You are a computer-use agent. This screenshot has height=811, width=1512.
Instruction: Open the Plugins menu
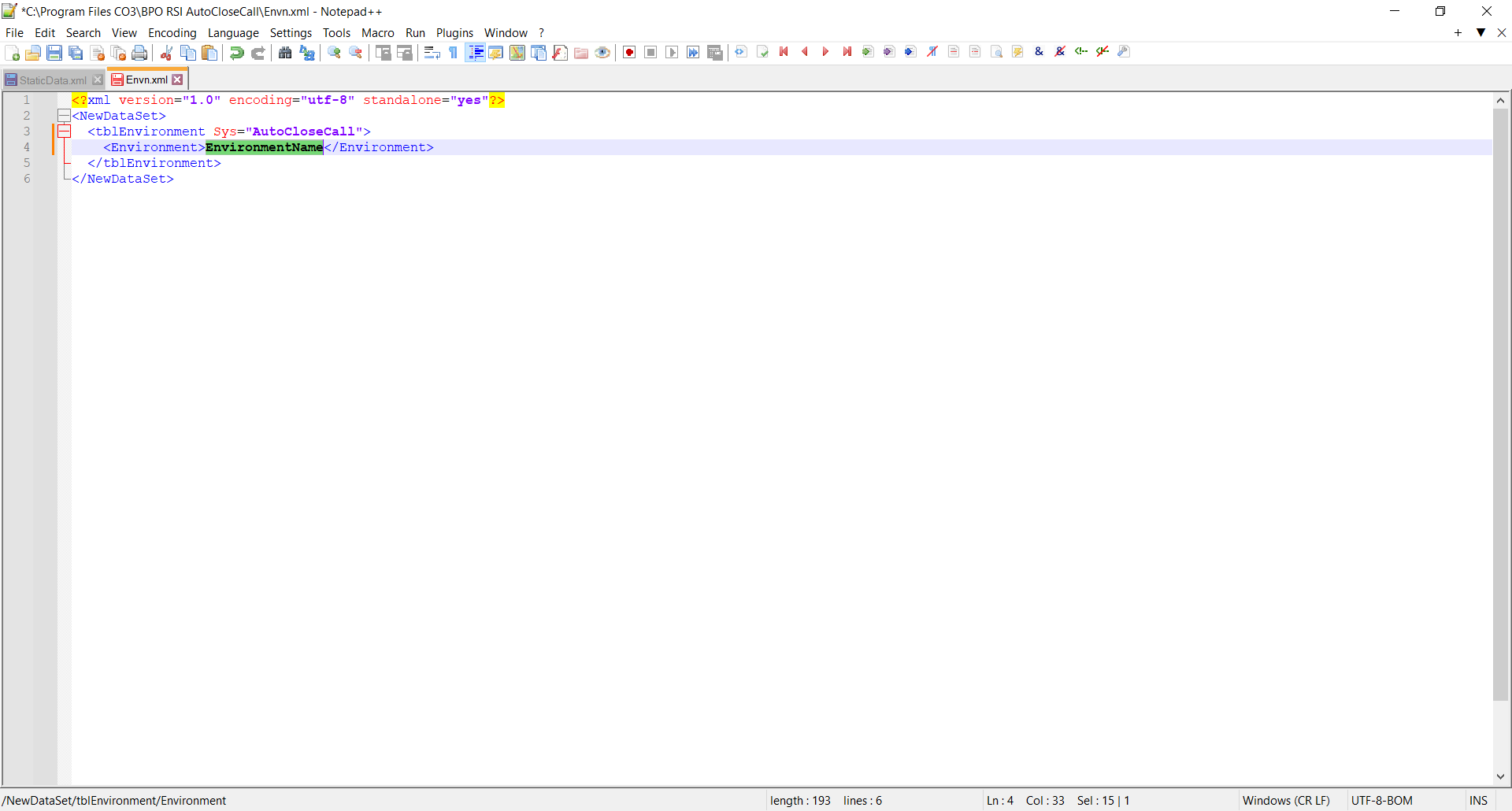(455, 33)
